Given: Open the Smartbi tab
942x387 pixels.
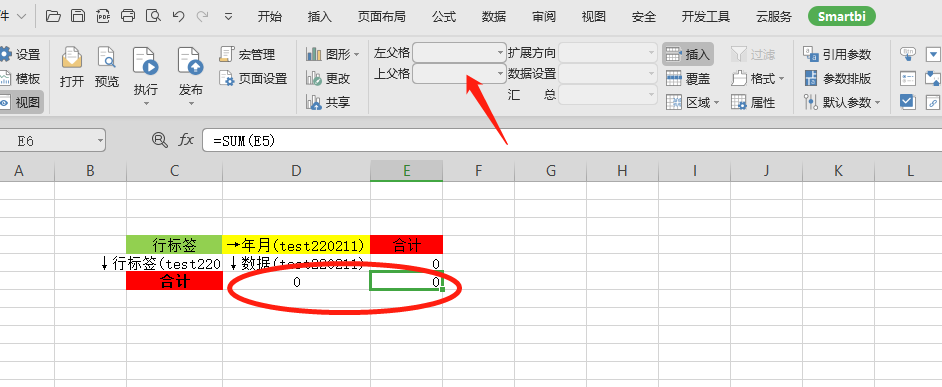Looking at the screenshot, I should click(x=842, y=16).
